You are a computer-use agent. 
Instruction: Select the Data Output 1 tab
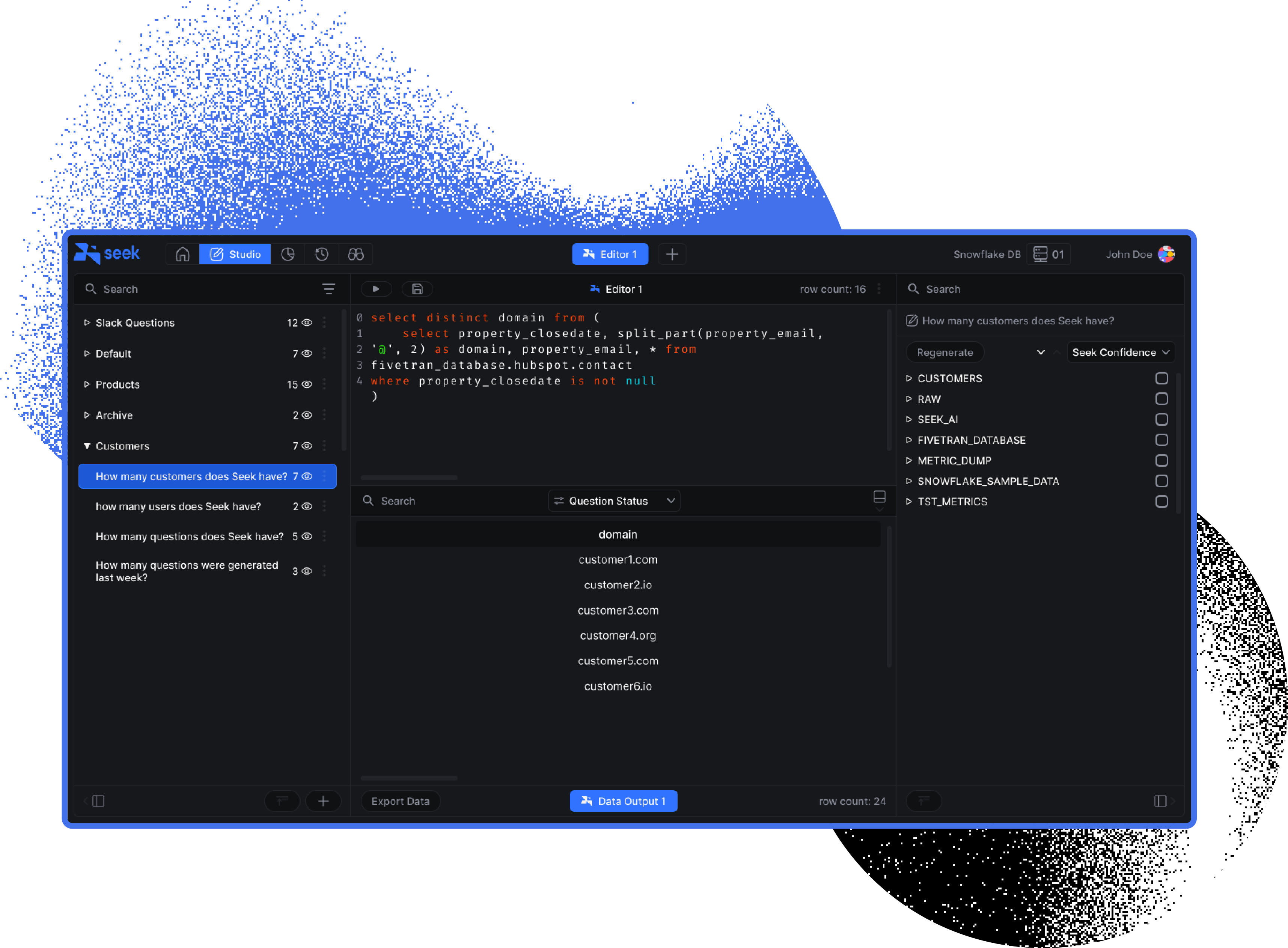click(623, 801)
